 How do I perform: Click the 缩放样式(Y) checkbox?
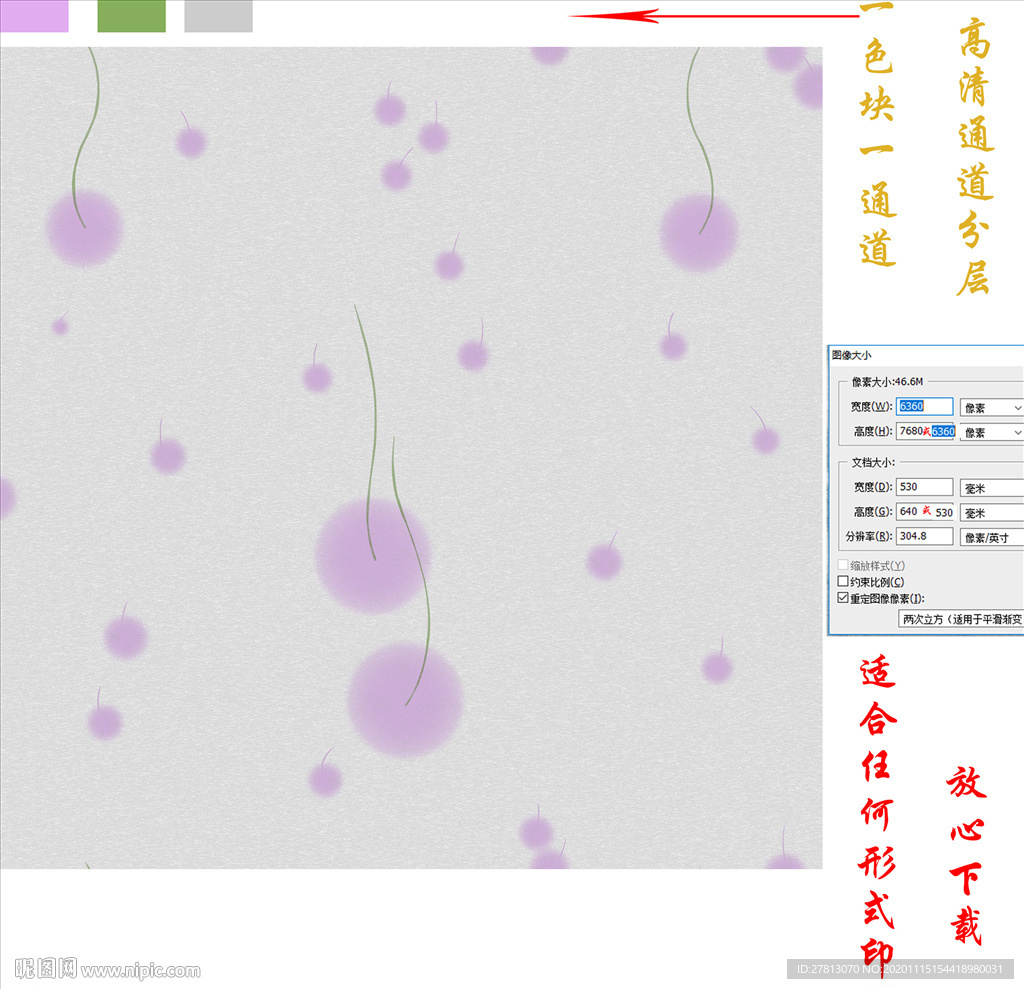[843, 564]
